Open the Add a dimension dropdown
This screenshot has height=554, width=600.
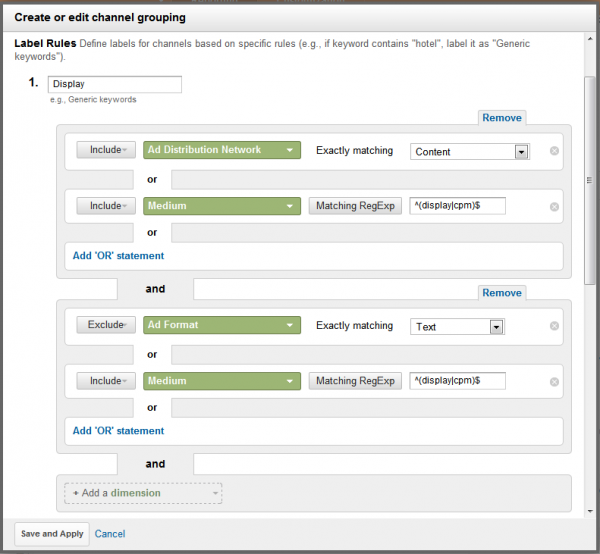coord(143,493)
